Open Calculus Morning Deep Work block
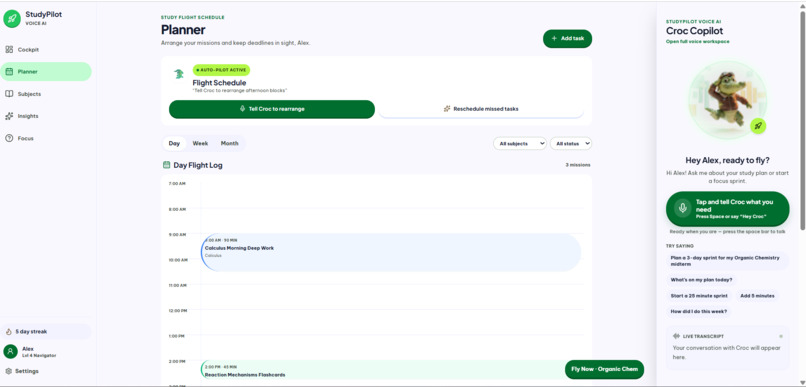The height and width of the screenshot is (387, 806). pos(391,252)
